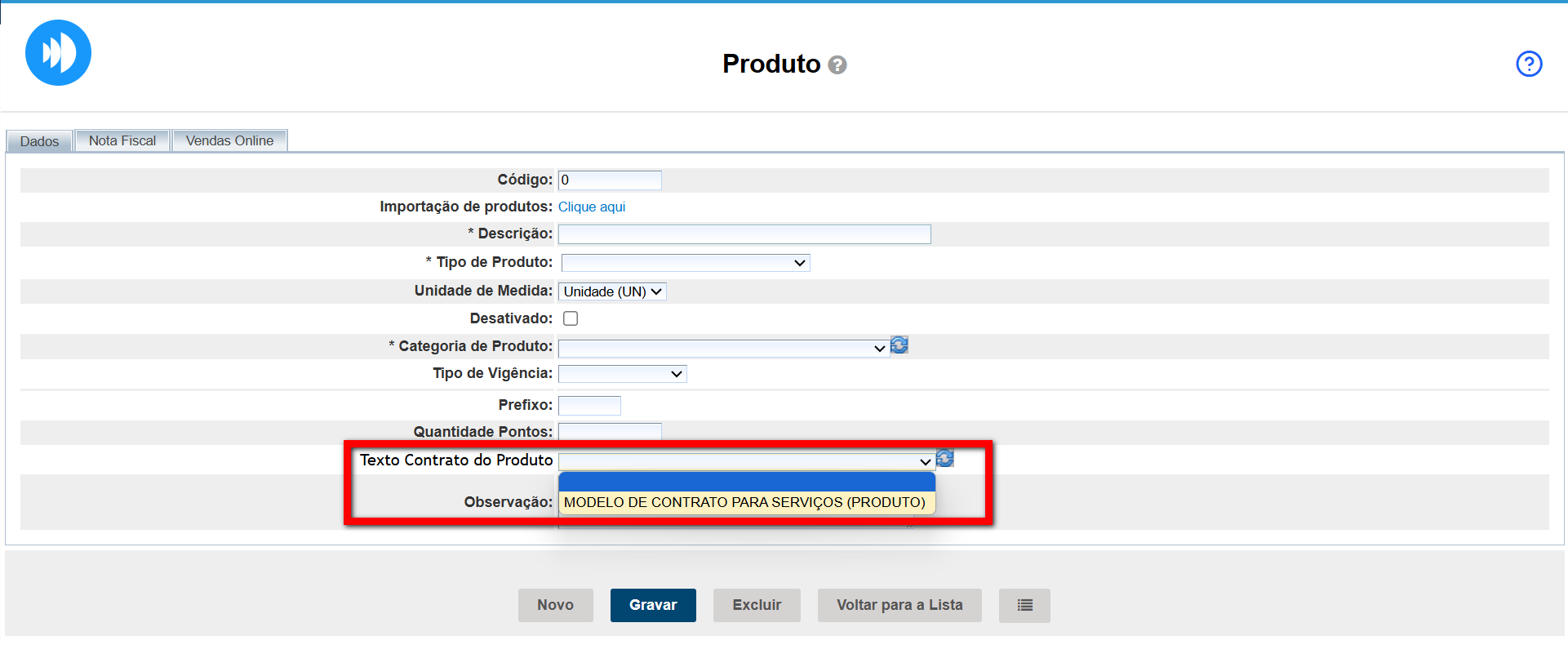Screen dimensions: 1568x645
Task: Click into the Descrição text field
Action: pos(744,234)
